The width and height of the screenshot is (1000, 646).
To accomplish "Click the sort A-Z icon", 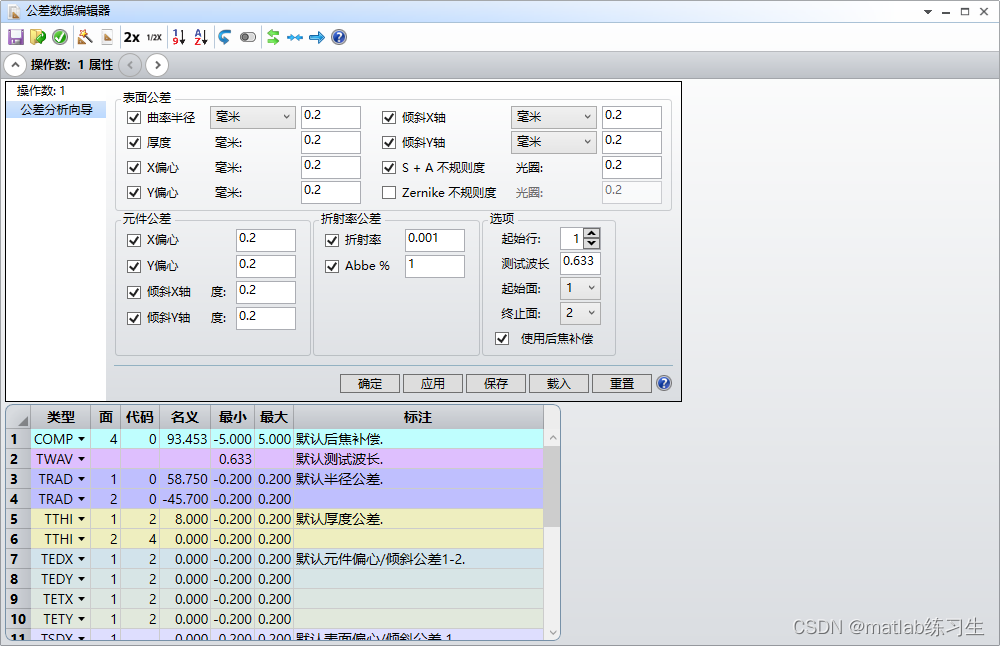I will [201, 37].
